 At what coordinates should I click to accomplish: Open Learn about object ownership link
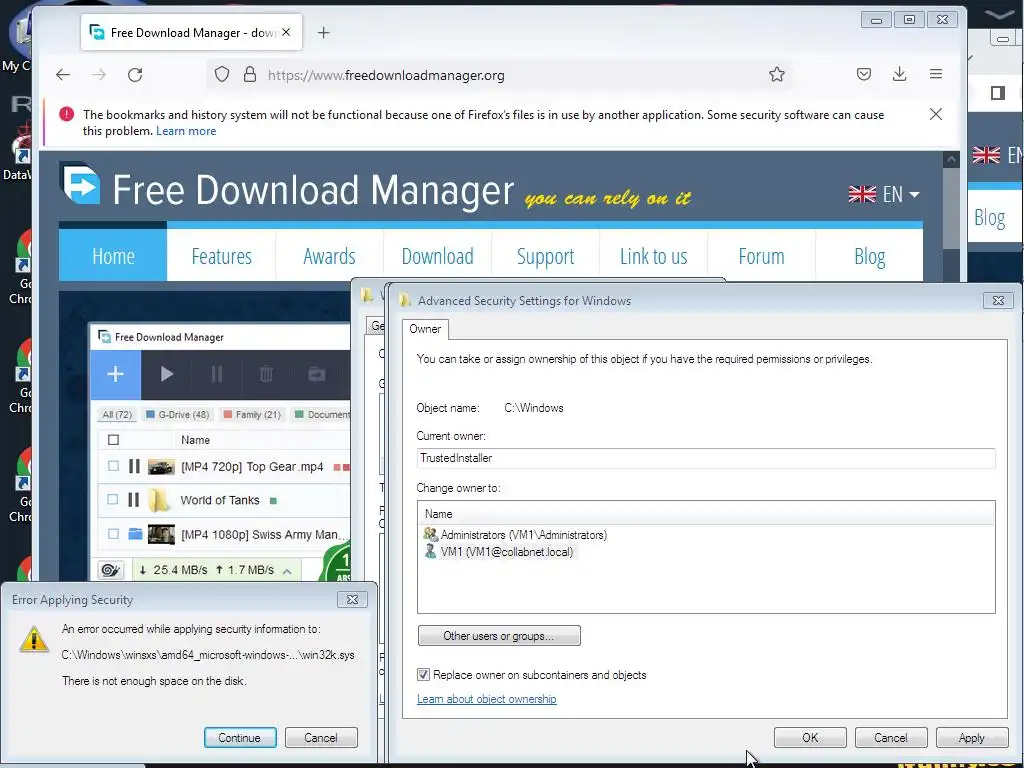click(x=487, y=699)
